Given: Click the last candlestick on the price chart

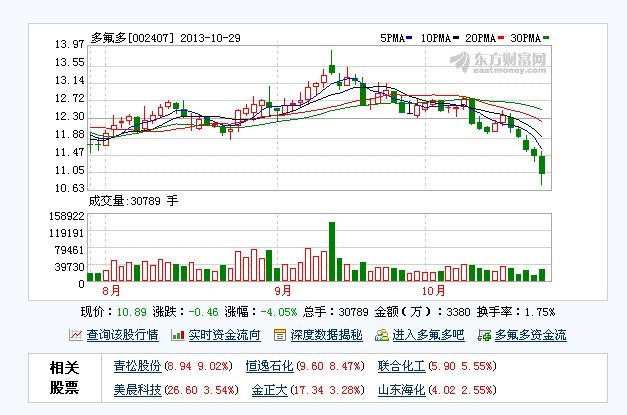Looking at the screenshot, I should tap(542, 168).
